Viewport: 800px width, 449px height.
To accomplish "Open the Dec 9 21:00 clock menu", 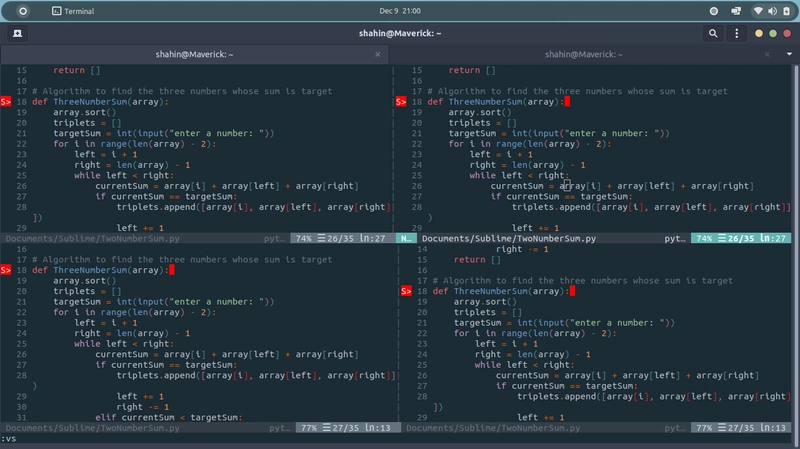I will [x=399, y=11].
